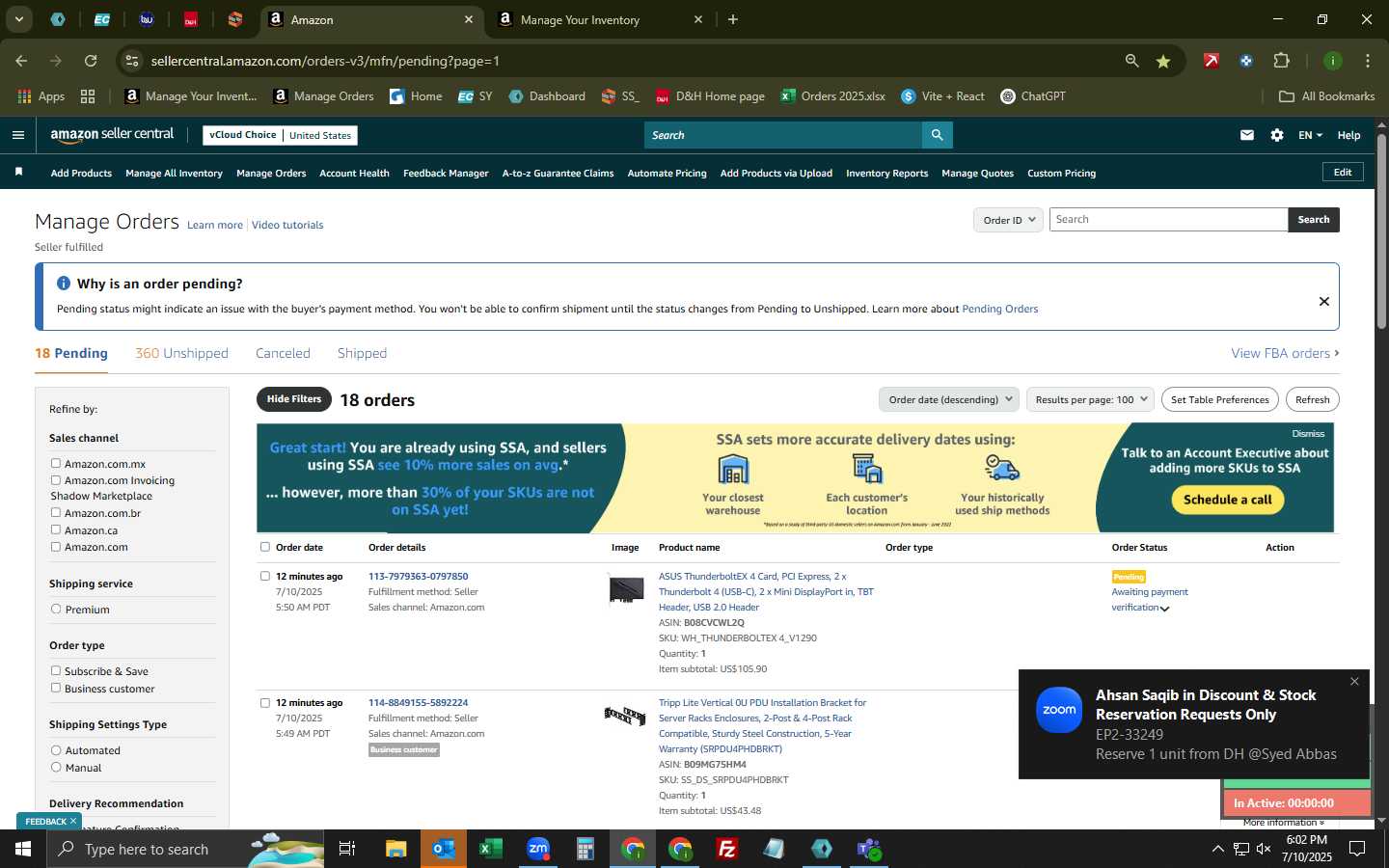Viewport: 1389px width, 868px height.
Task: Open Calculator from the taskbar
Action: (586, 849)
